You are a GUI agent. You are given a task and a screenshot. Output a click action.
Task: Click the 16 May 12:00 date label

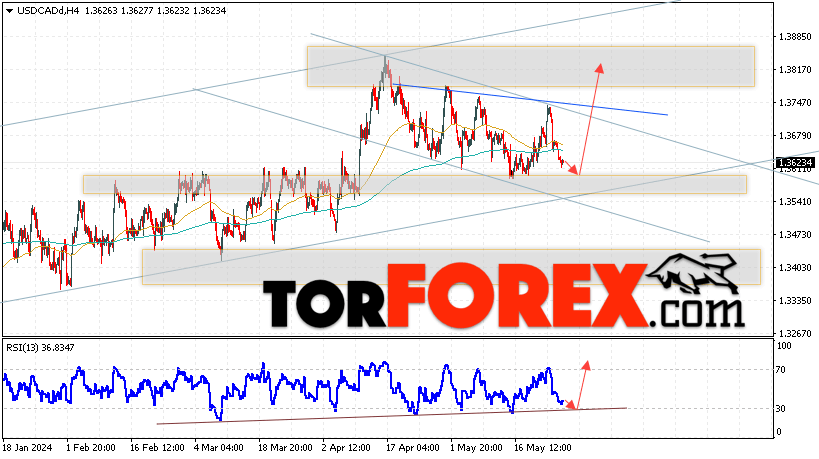tap(543, 448)
